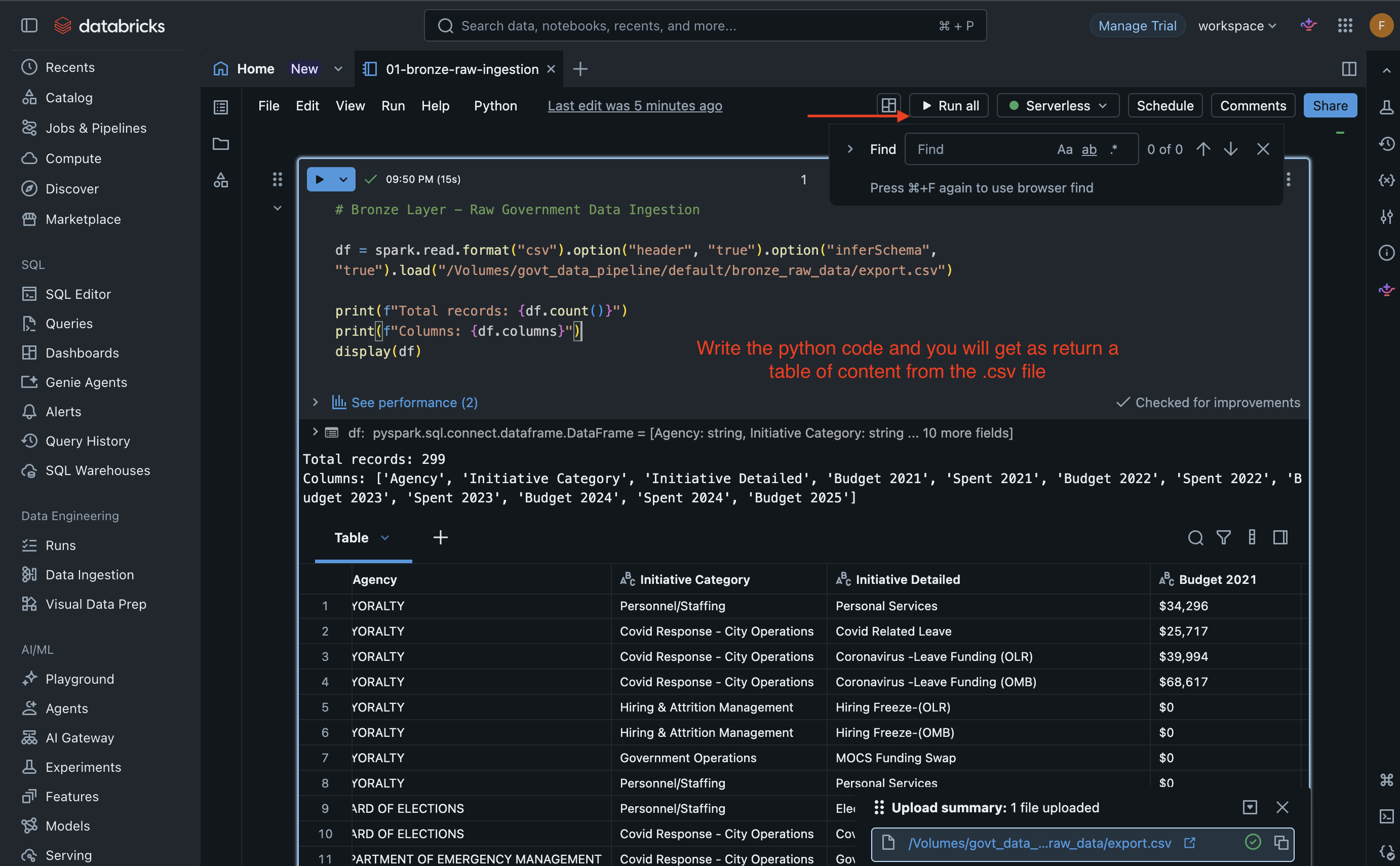Toggle the split cell layout icon near Run all
This screenshot has height=866, width=1400.
(x=888, y=105)
